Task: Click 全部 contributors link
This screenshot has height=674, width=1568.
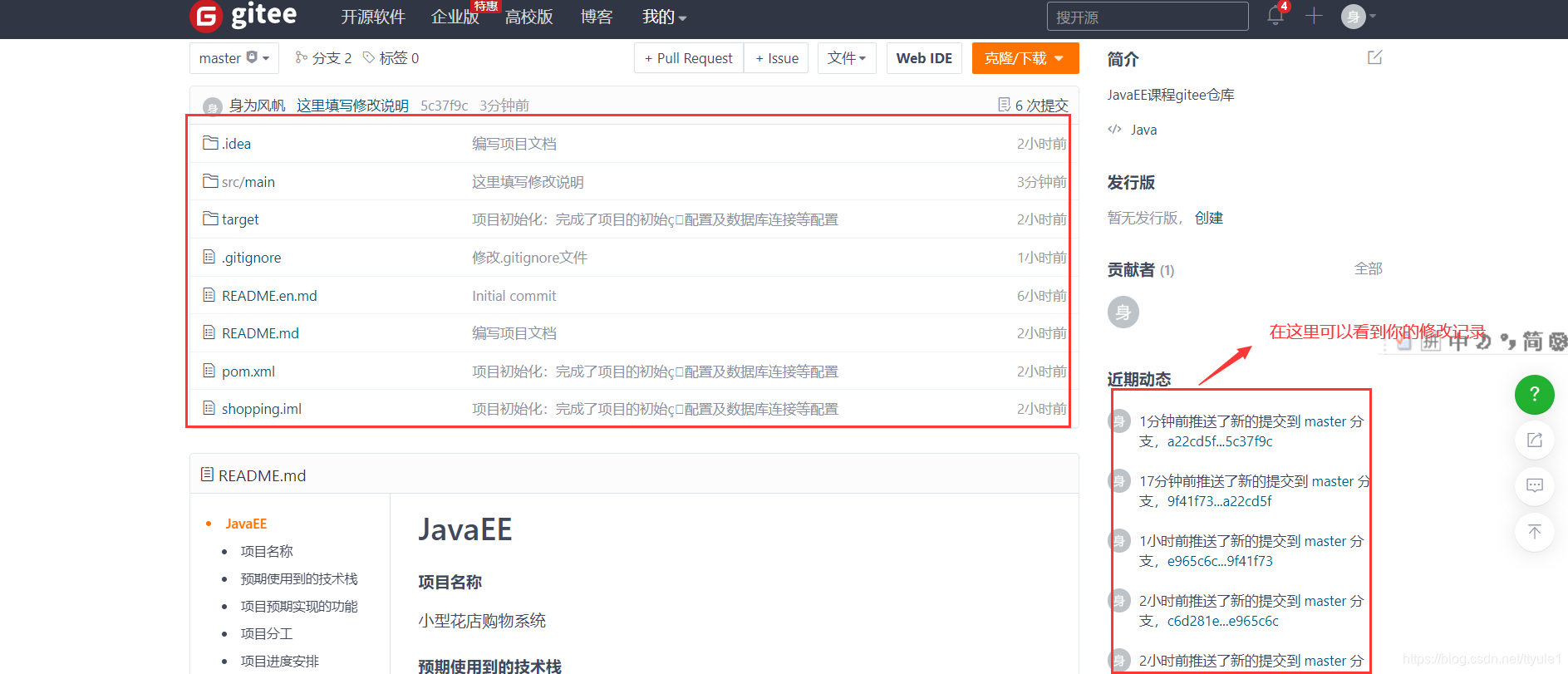Action: (x=1369, y=268)
